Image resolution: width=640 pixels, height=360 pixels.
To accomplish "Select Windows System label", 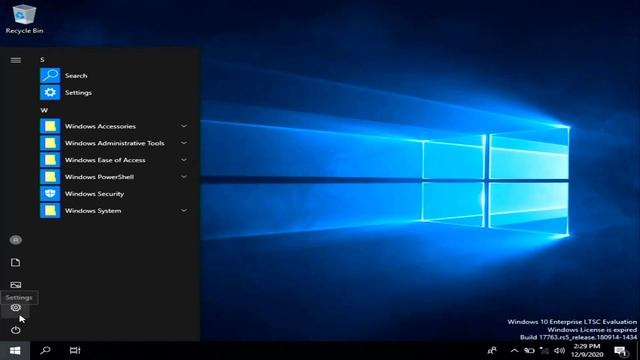I will point(93,211).
